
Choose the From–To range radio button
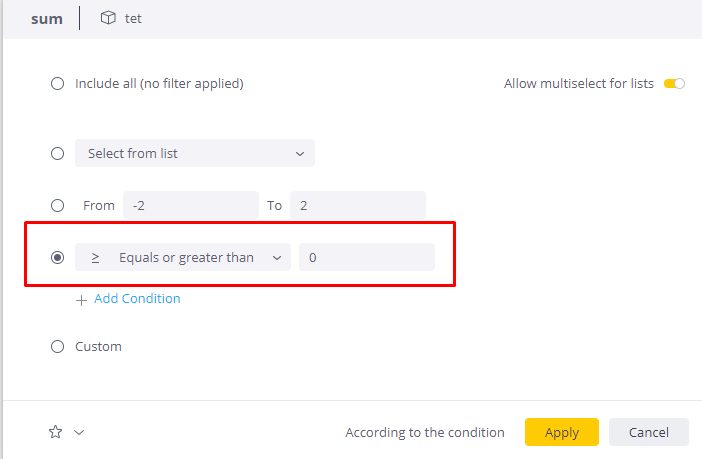coord(58,205)
